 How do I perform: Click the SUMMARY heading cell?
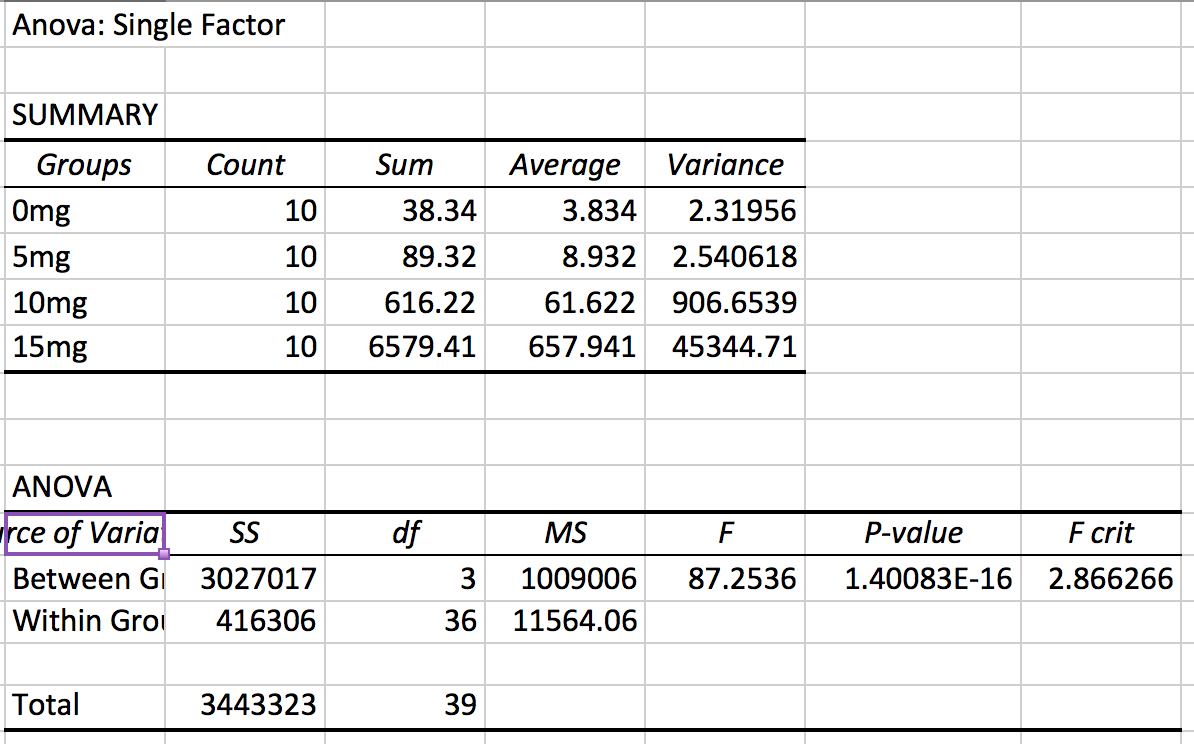[x=84, y=115]
